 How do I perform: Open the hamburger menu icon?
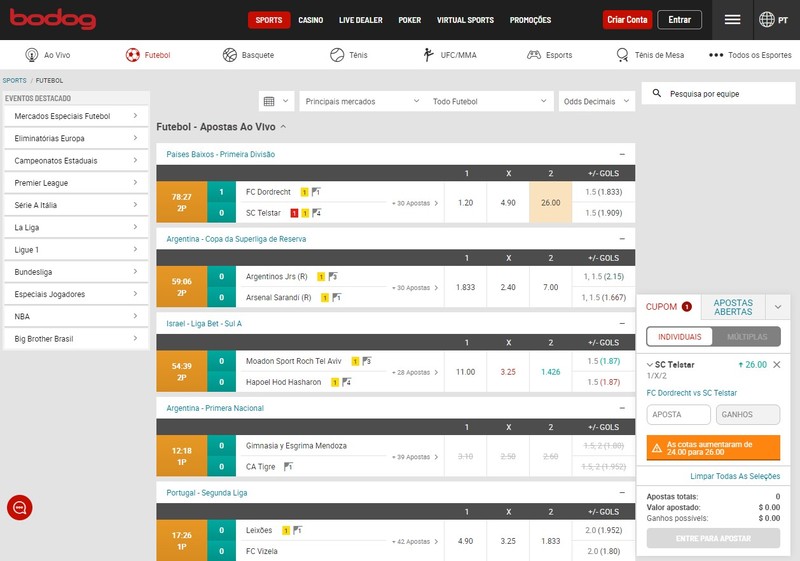point(732,20)
